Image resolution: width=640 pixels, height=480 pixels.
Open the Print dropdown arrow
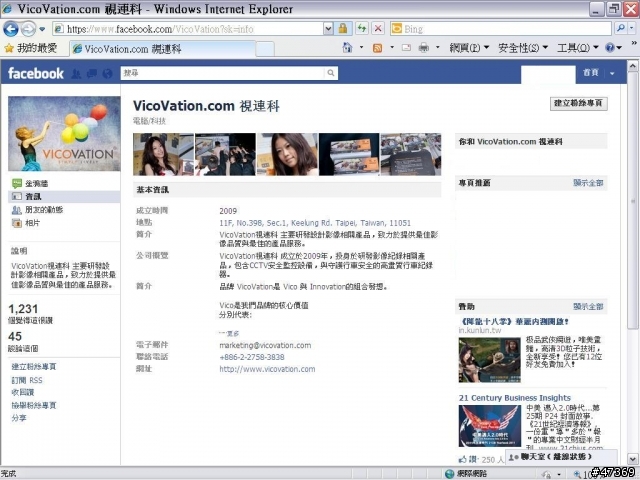[x=438, y=48]
